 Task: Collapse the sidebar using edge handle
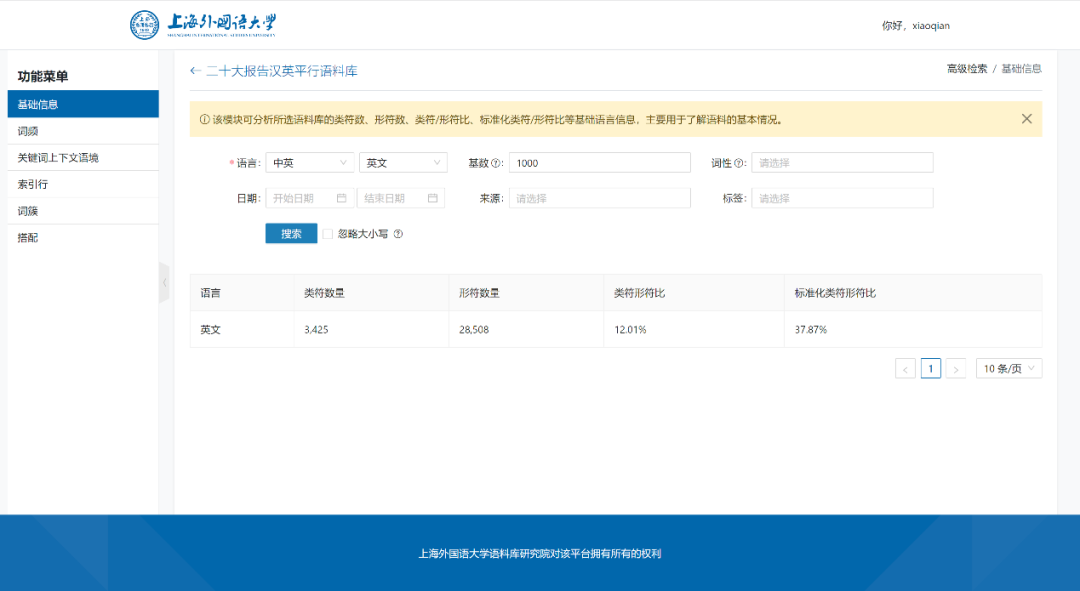pyautogui.click(x=164, y=282)
